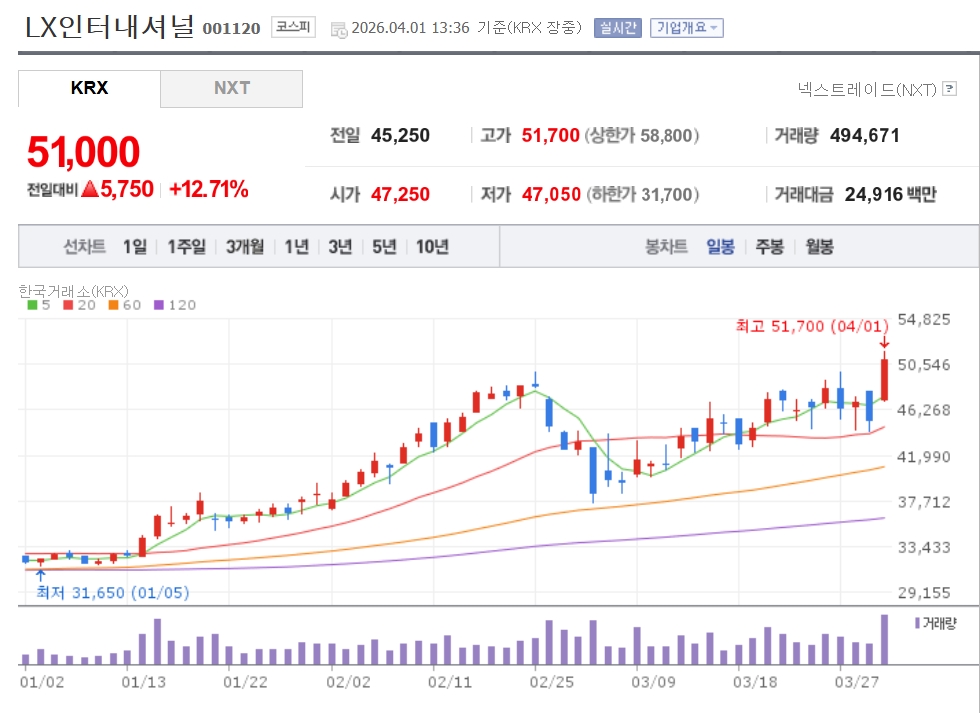
Task: Select the 주봉 candle chart
Action: [769, 247]
